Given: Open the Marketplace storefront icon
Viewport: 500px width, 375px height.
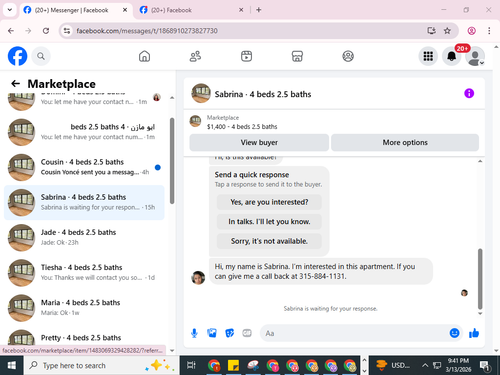Looking at the screenshot, I should coord(297,56).
